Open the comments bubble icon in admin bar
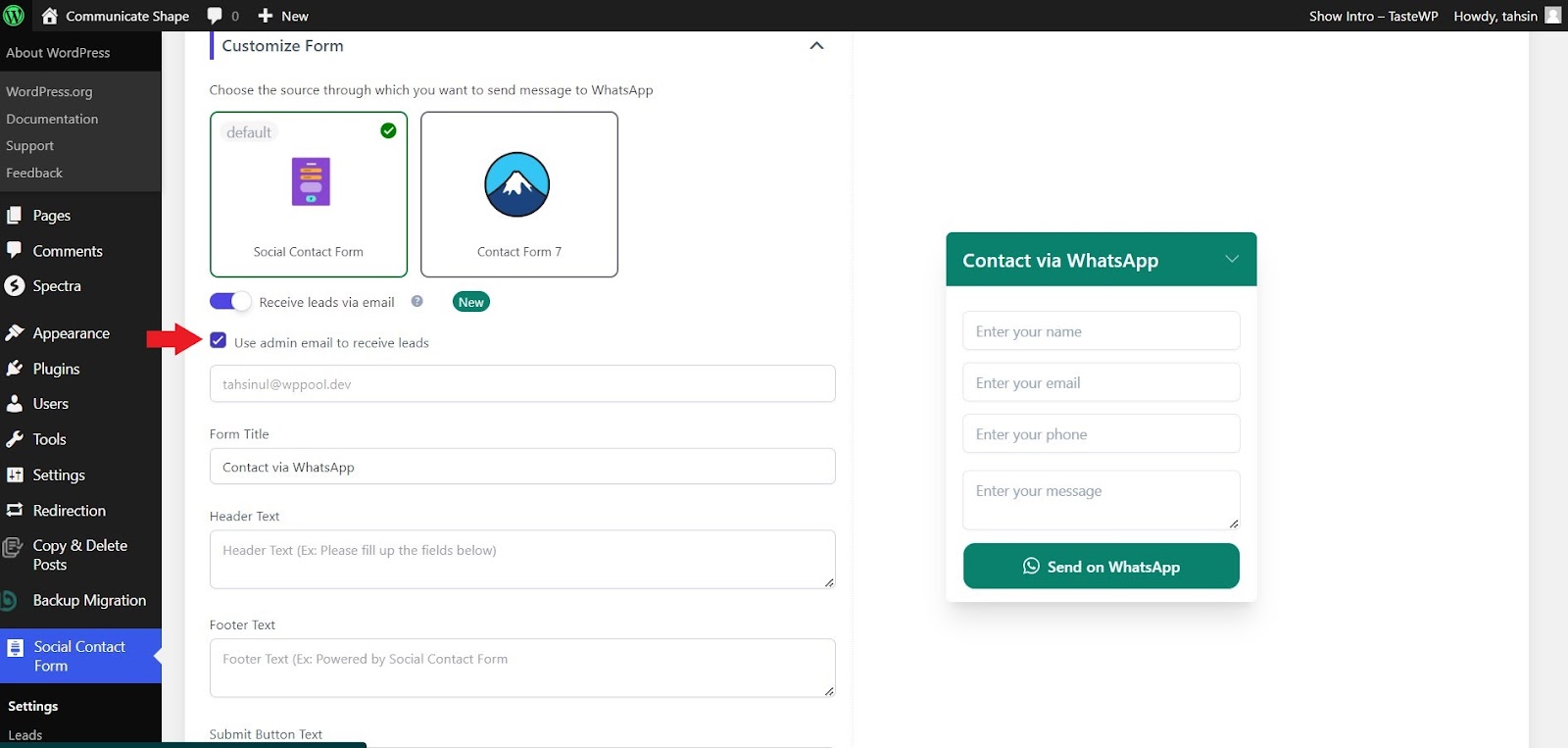This screenshot has height=748, width=1568. click(215, 16)
